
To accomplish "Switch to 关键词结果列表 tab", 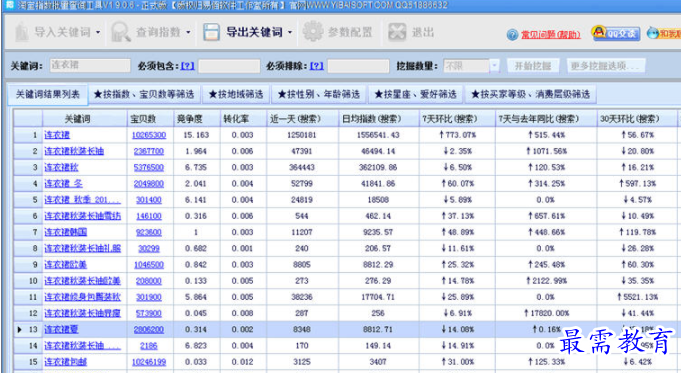I will 48,94.
